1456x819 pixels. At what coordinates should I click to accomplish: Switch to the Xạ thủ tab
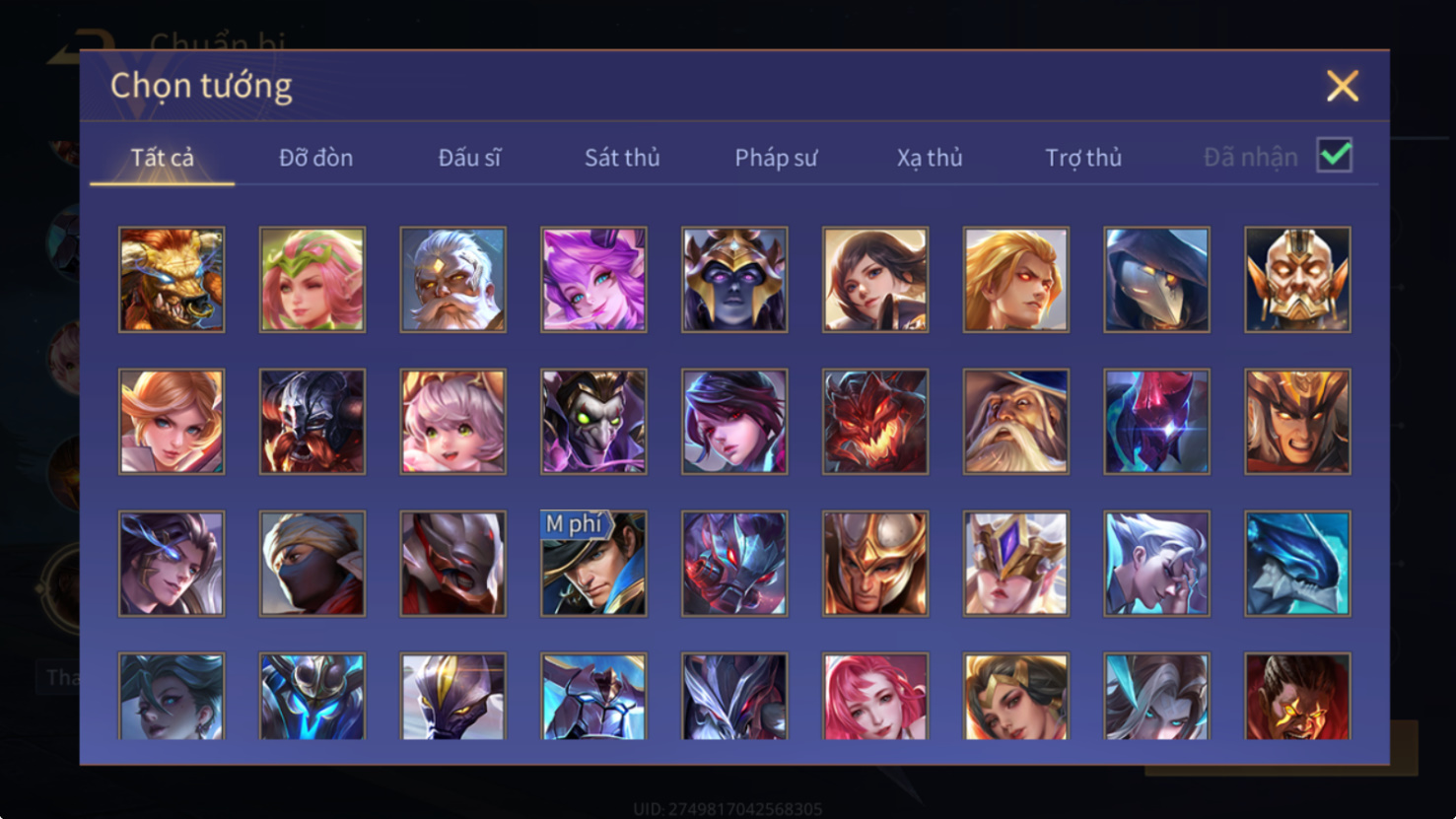coord(930,158)
